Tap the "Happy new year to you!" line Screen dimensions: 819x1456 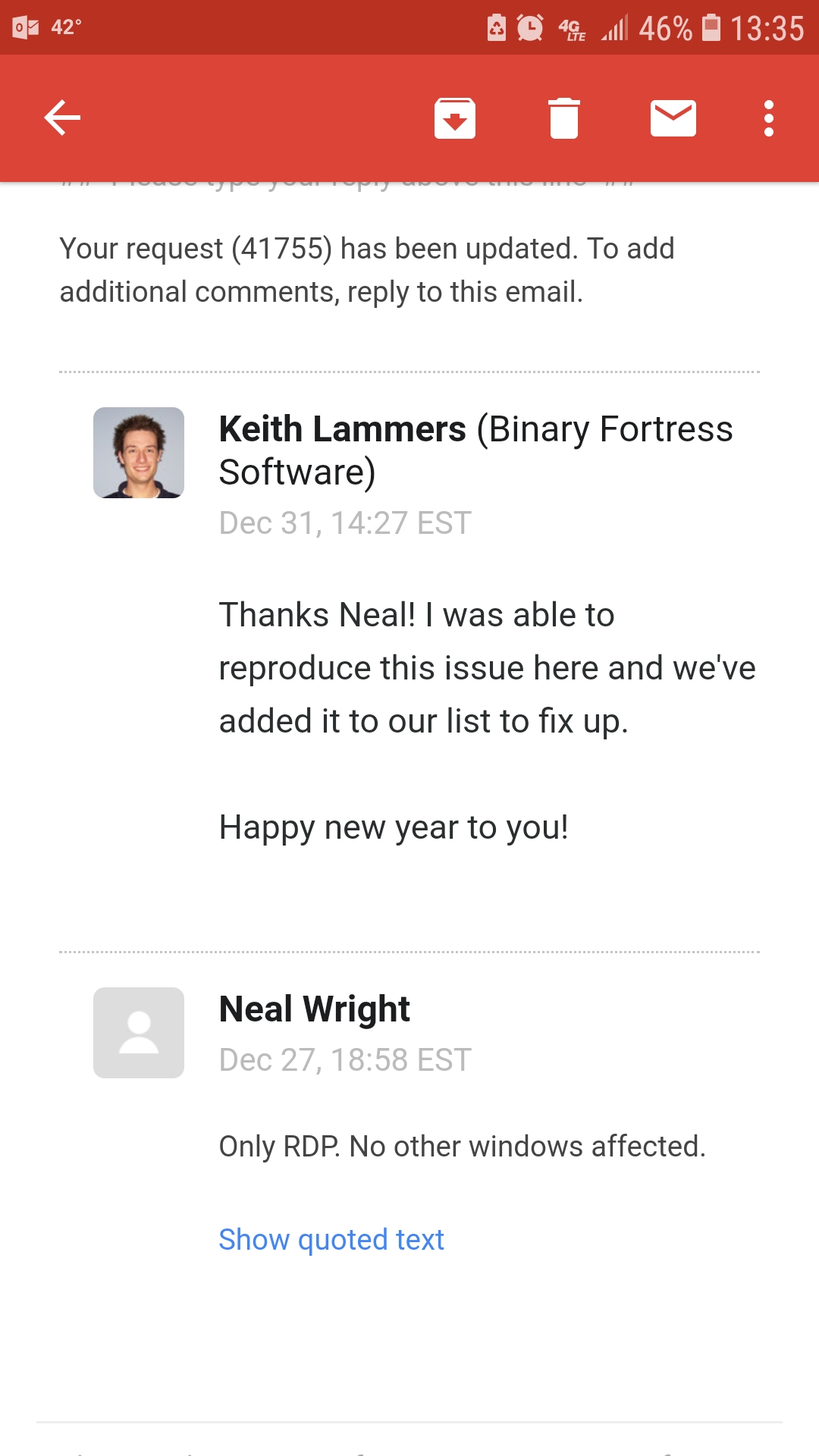point(394,827)
